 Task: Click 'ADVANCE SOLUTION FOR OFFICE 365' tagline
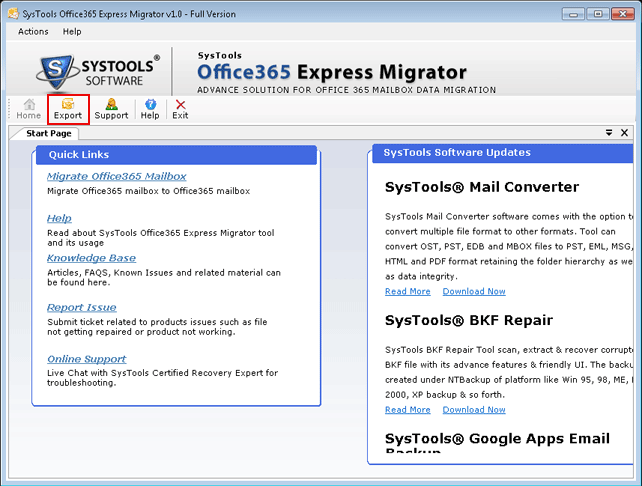(x=346, y=90)
